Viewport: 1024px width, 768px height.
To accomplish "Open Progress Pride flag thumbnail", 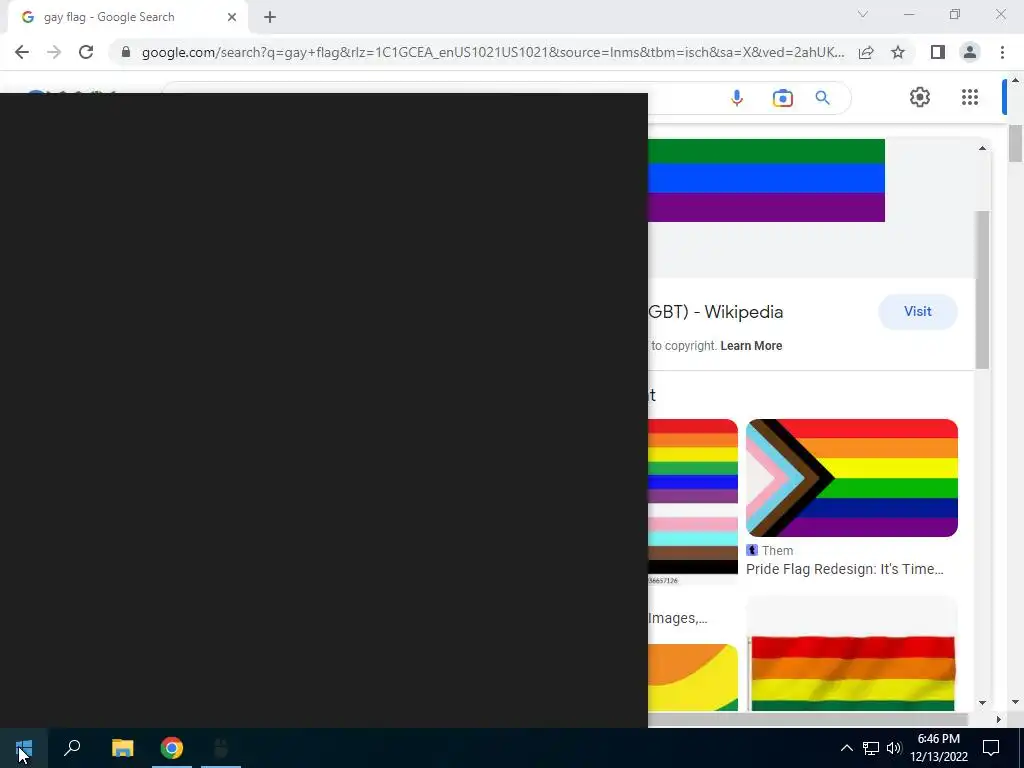I will [x=852, y=478].
